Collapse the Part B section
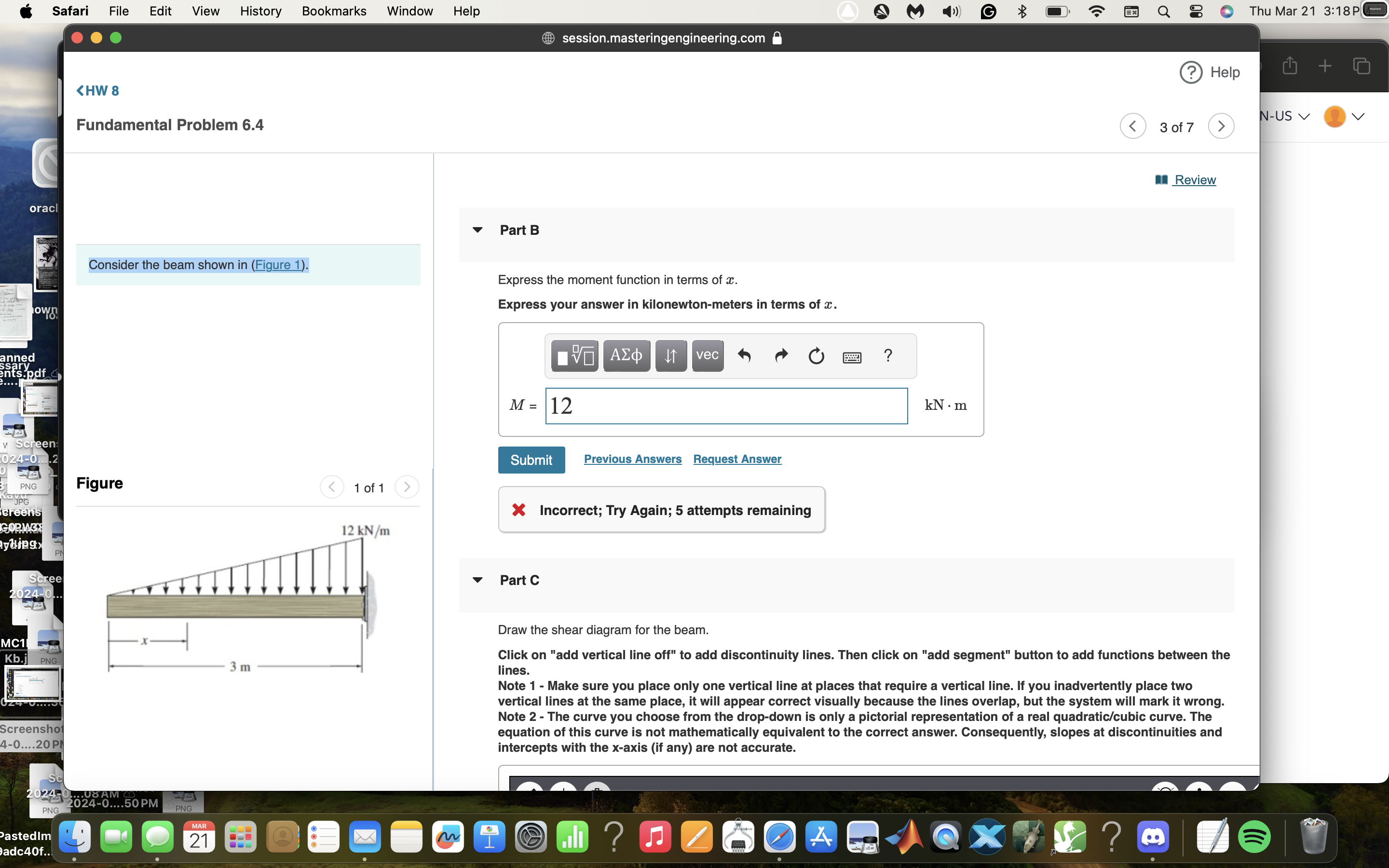The image size is (1389, 868). [x=477, y=230]
